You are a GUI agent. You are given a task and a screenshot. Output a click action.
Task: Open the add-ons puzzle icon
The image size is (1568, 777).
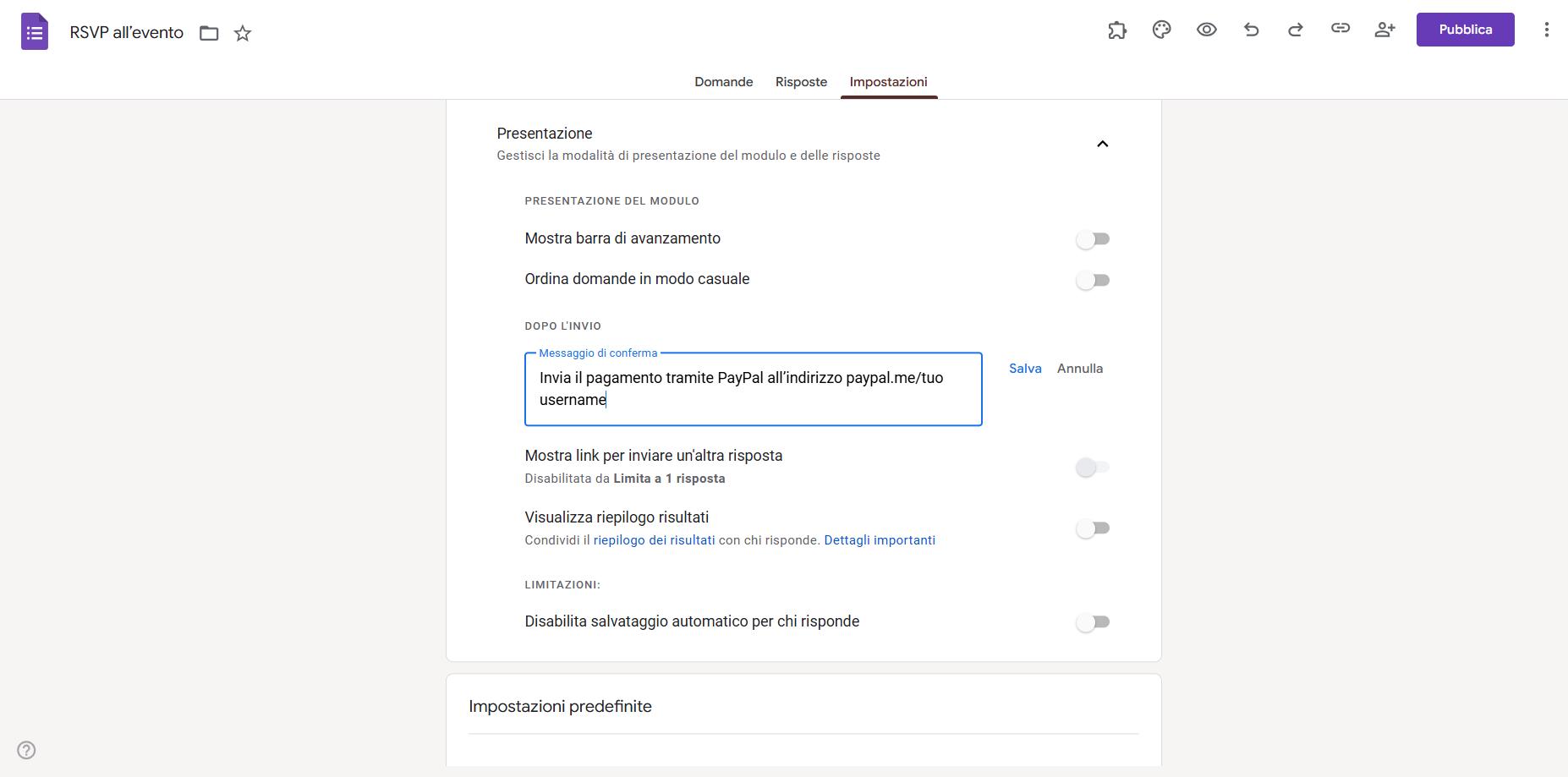(x=1116, y=30)
